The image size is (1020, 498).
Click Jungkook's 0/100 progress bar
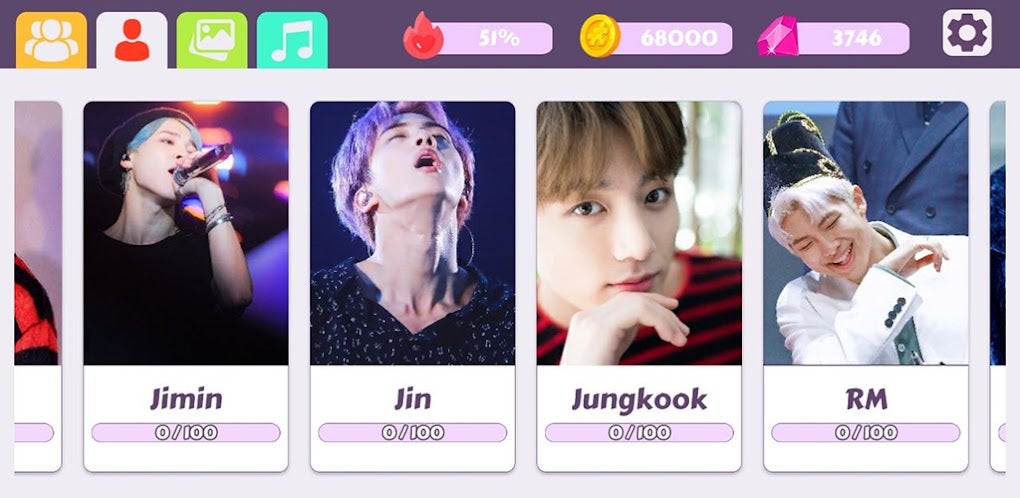tap(639, 432)
